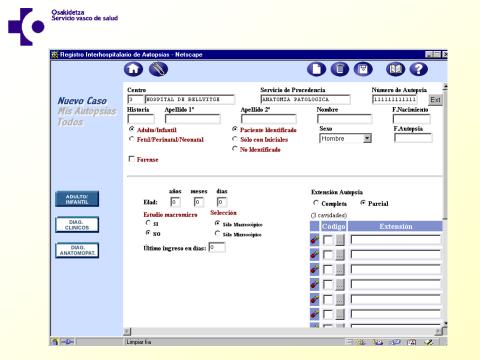Select SI for Estudio macromicro
The width and height of the screenshot is (480, 360).
pyautogui.click(x=148, y=223)
